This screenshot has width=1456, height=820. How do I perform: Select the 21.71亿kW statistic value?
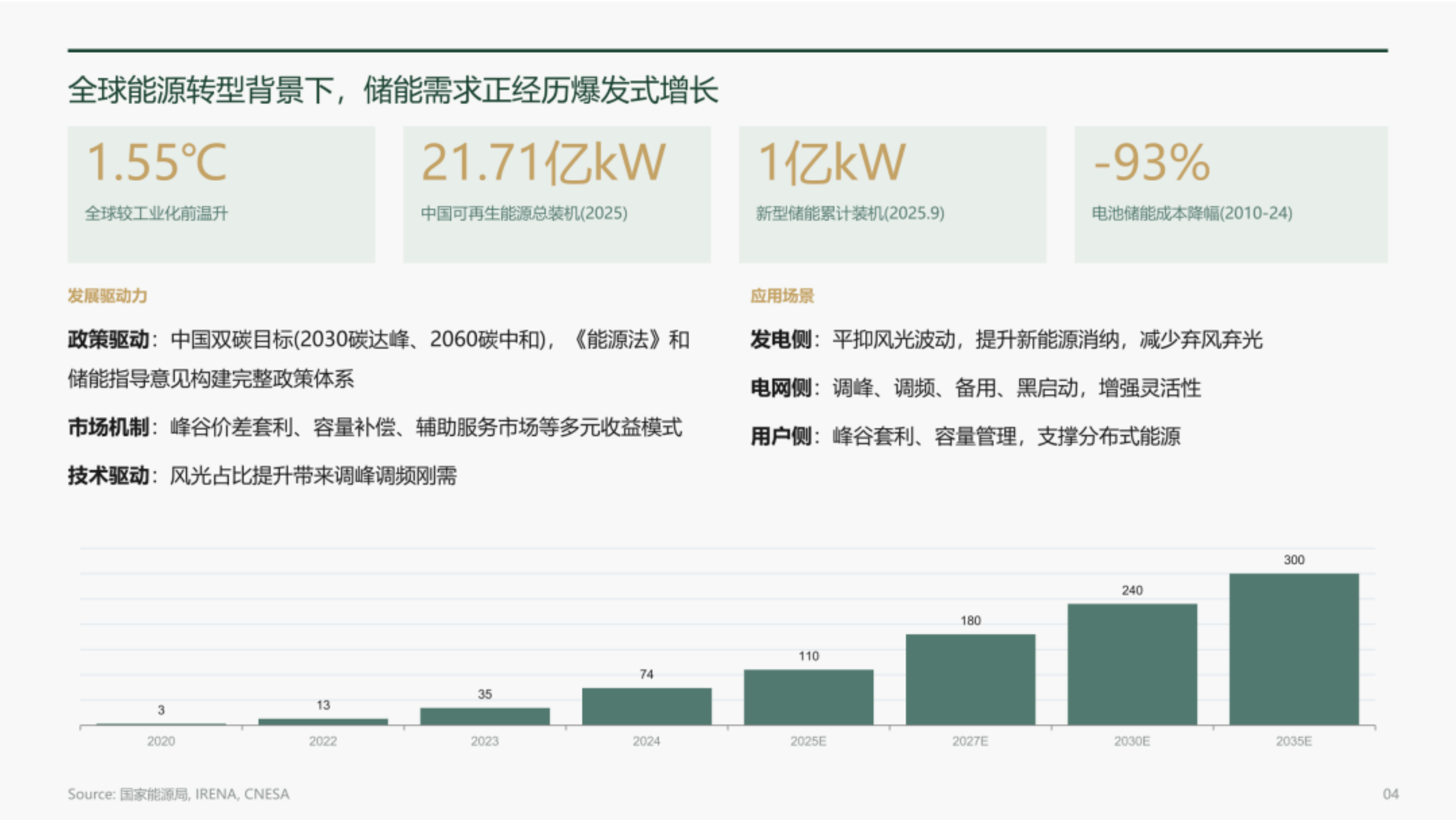click(543, 163)
